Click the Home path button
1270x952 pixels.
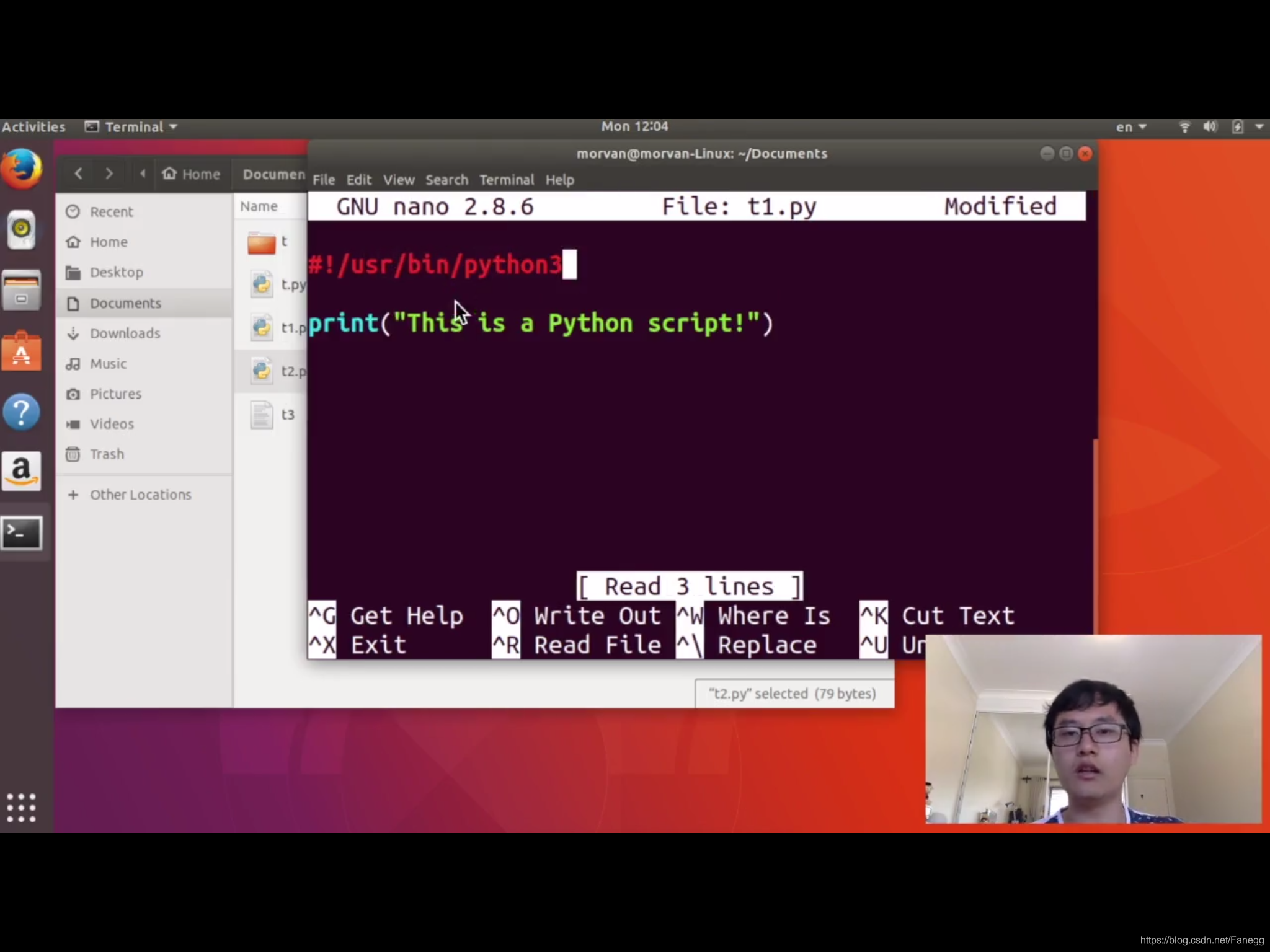pos(191,174)
